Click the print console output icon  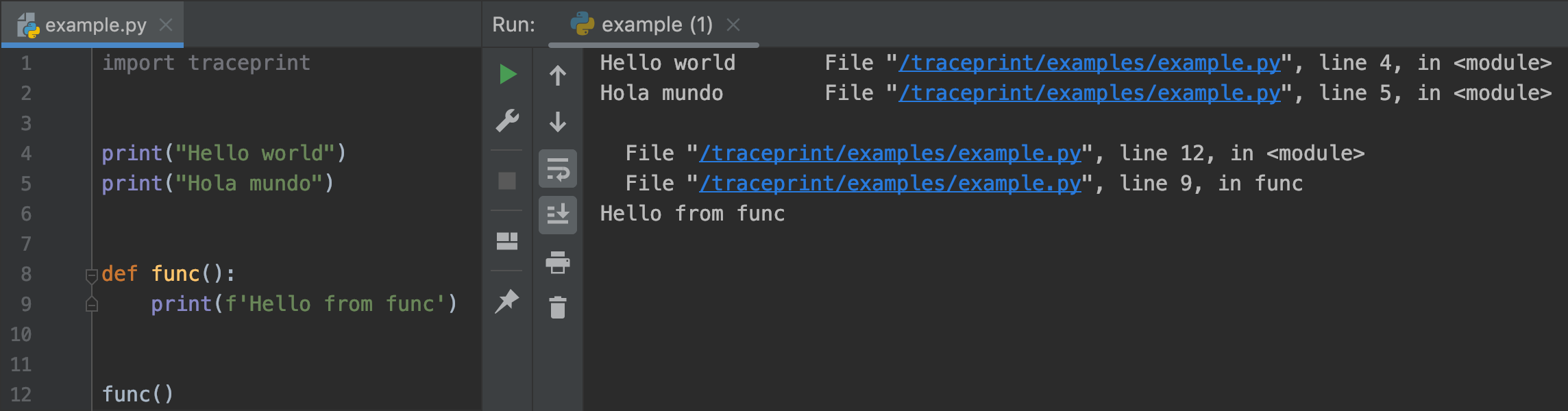coord(558,262)
